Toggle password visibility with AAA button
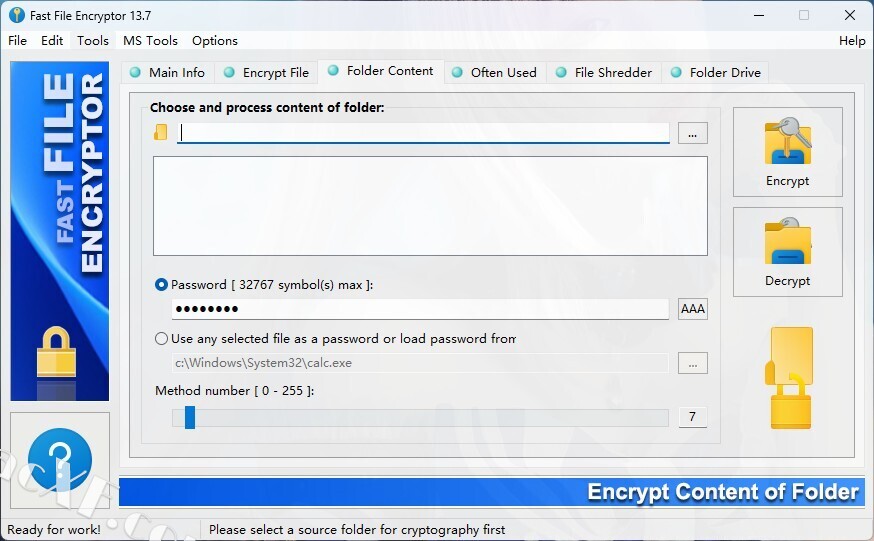 [x=693, y=309]
